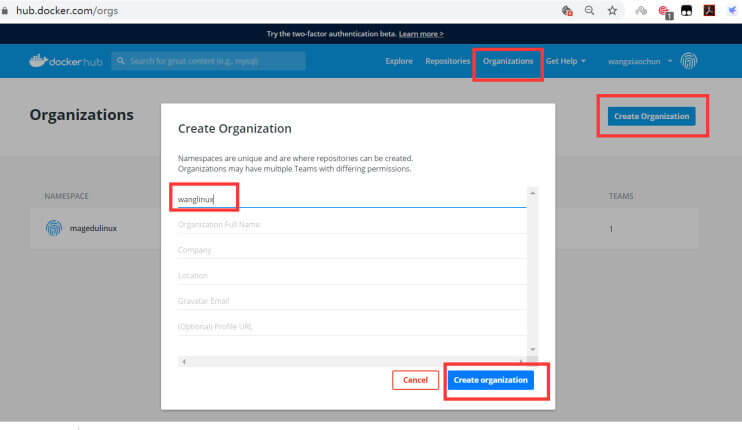Click the browser address bar URL

[x=67, y=10]
